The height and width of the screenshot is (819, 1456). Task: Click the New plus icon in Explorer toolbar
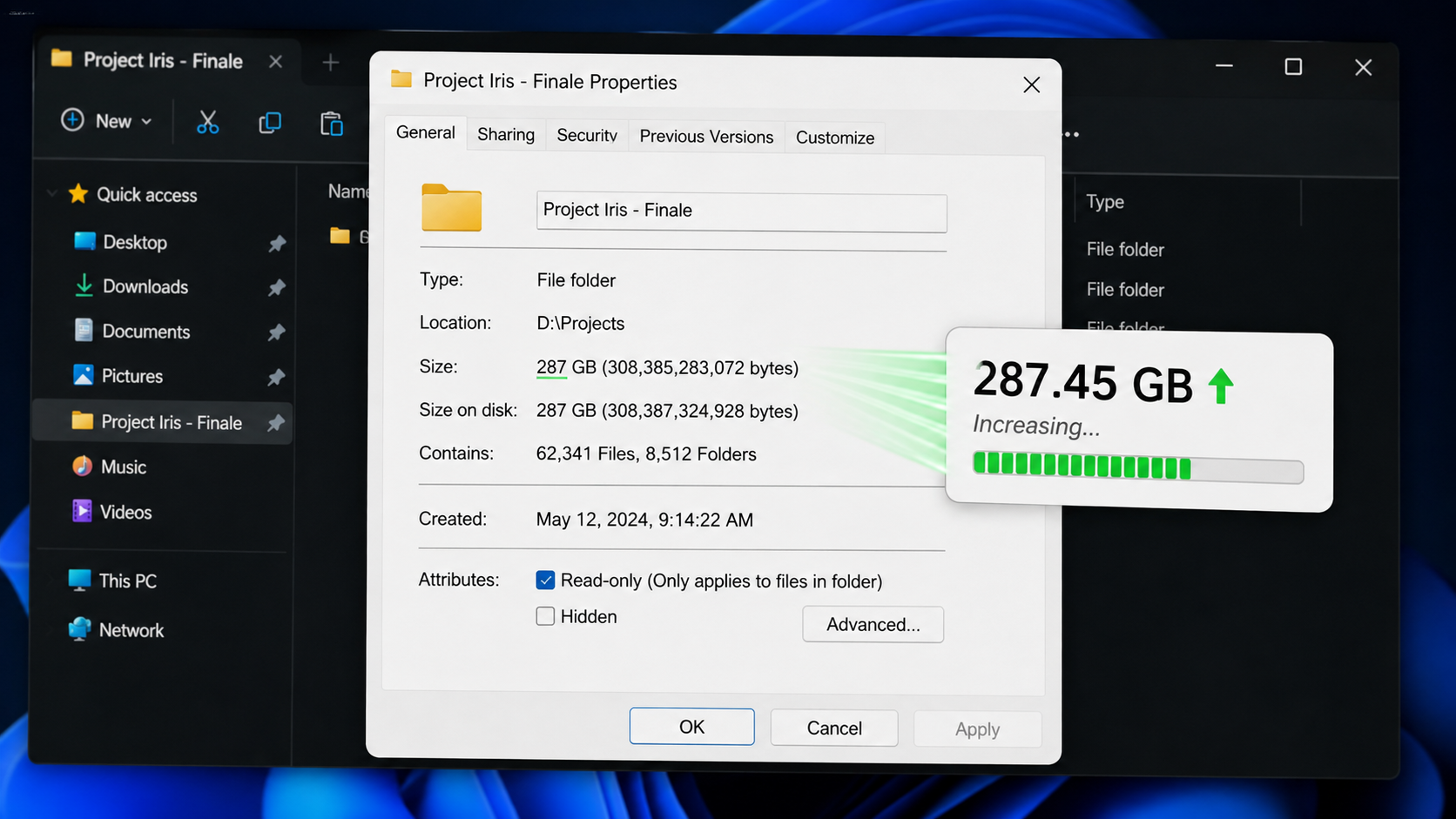[72, 120]
